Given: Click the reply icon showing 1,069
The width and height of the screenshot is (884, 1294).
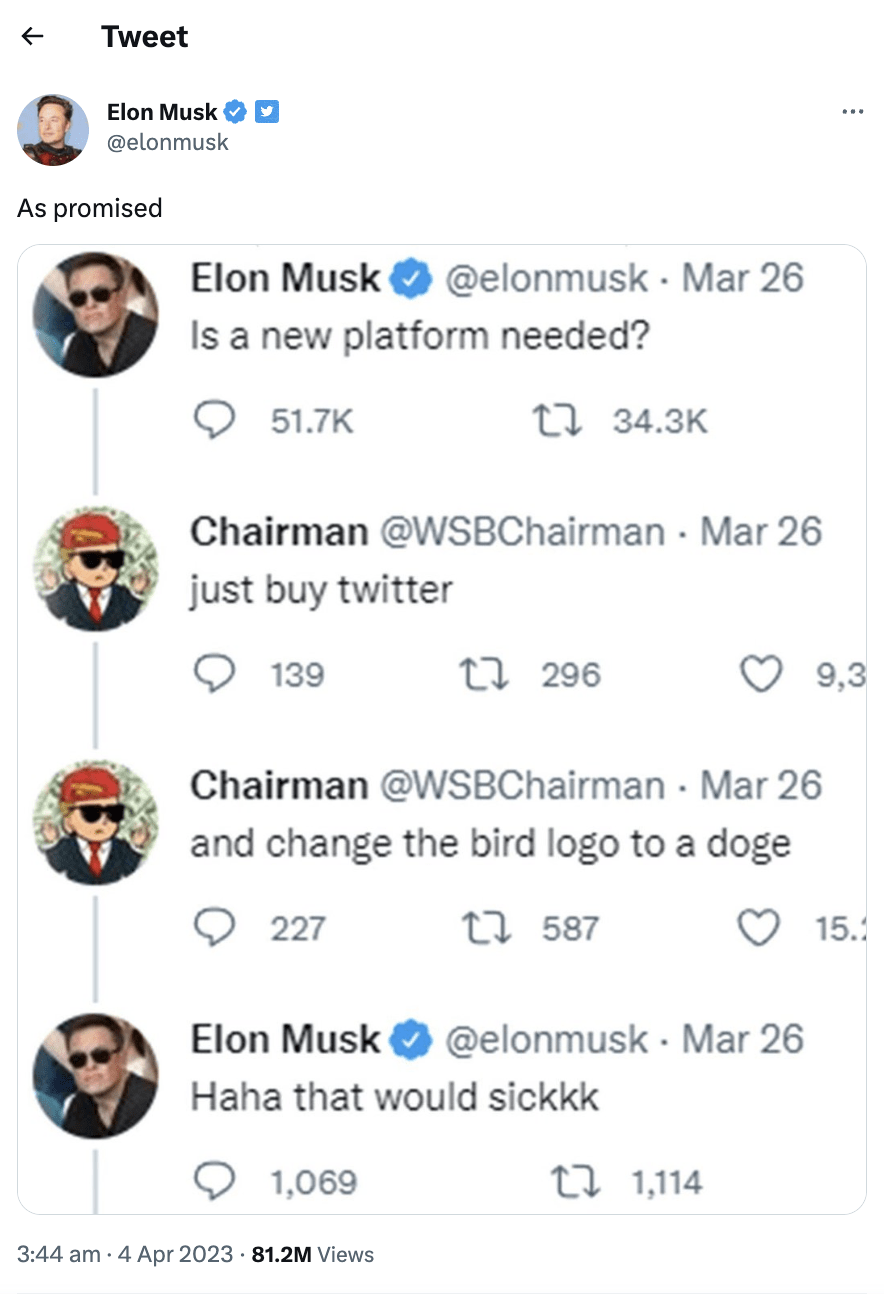Looking at the screenshot, I should point(215,1181).
